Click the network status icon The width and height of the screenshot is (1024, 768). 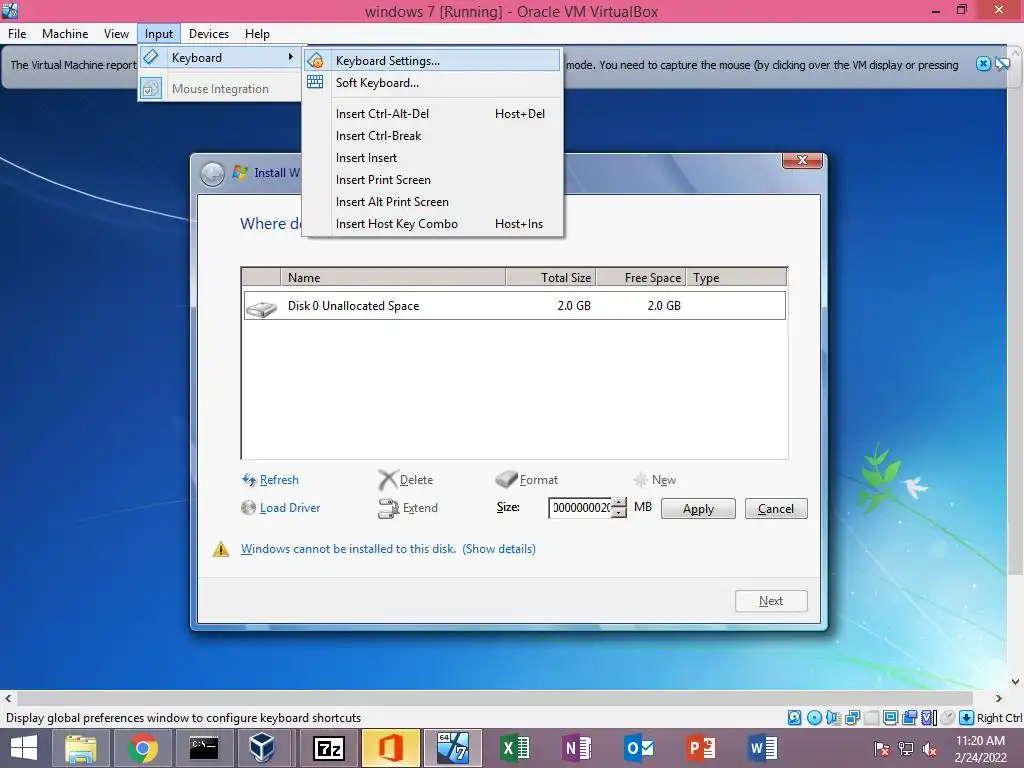(x=852, y=718)
